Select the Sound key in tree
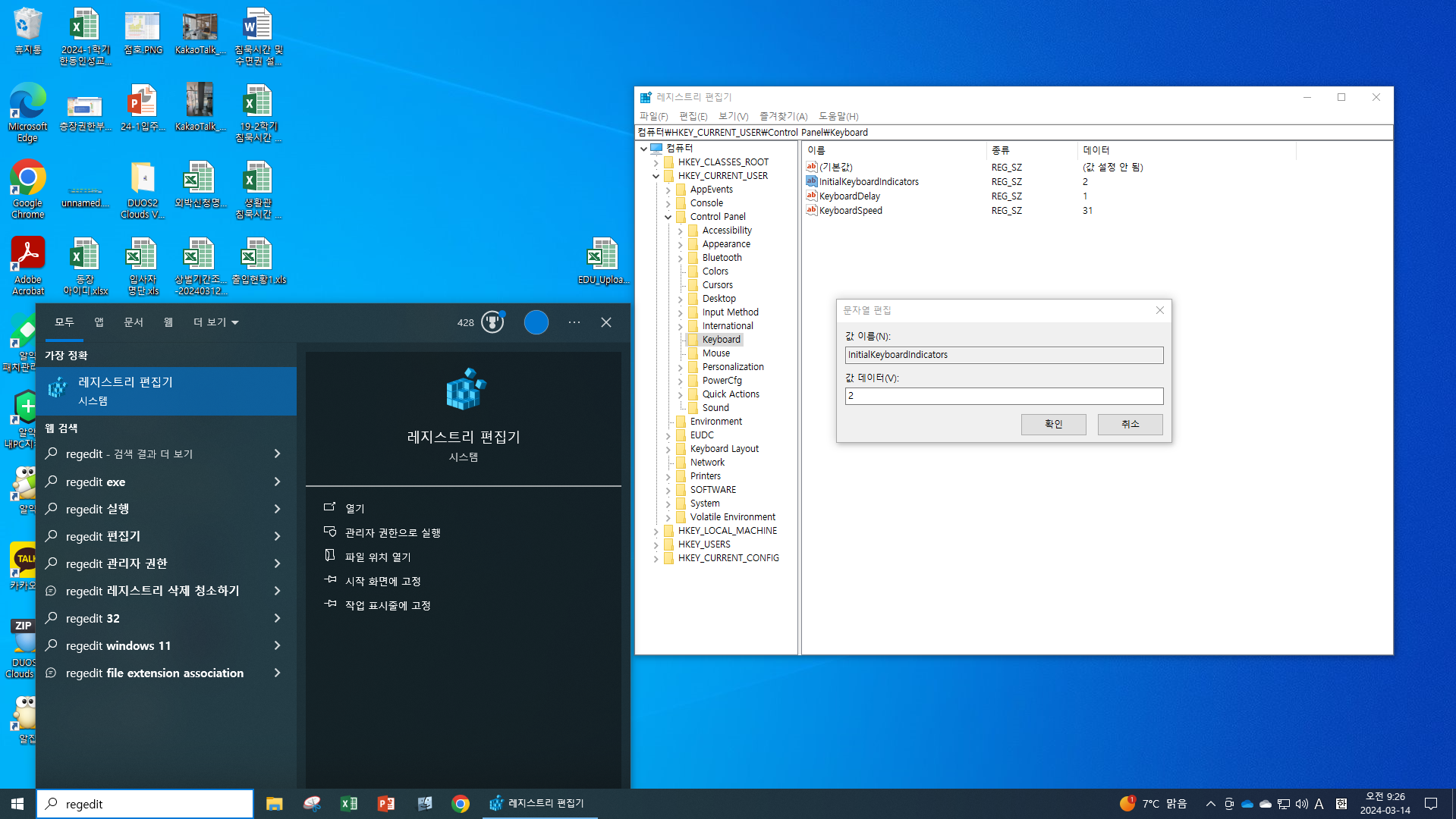Screen dimensions: 1456x819 715,408
